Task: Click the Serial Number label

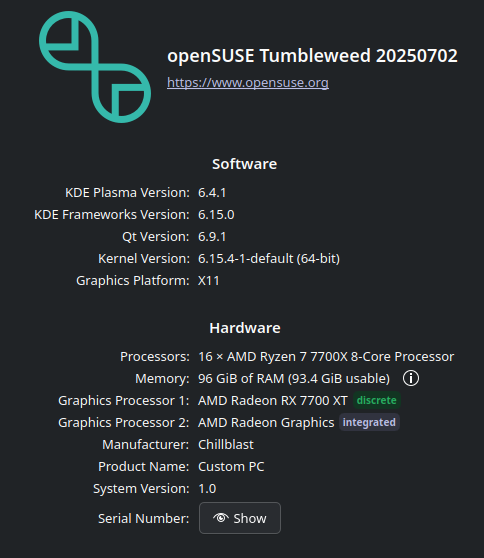Action: 143,518
